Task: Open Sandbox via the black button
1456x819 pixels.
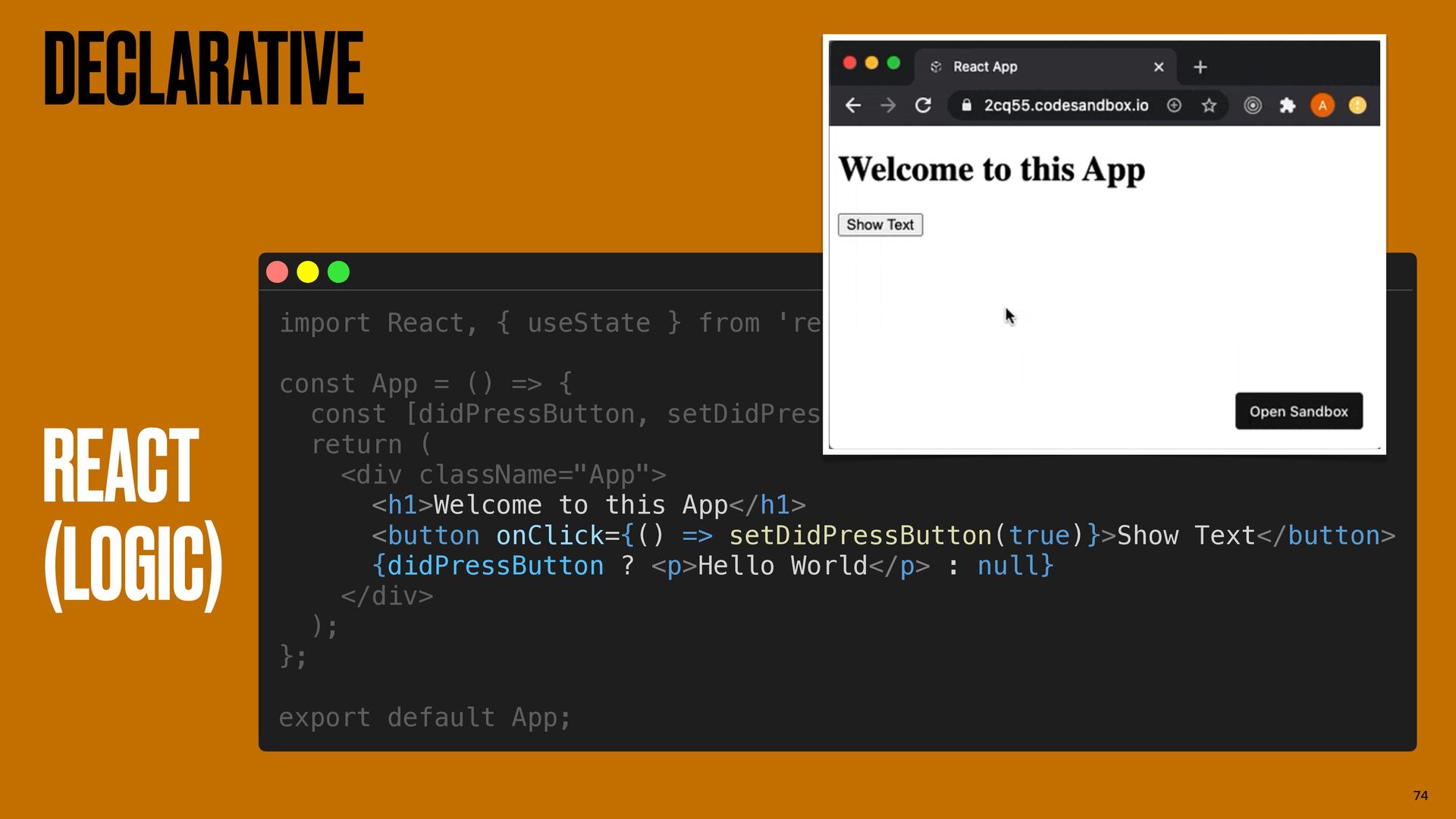Action: 1298,411
